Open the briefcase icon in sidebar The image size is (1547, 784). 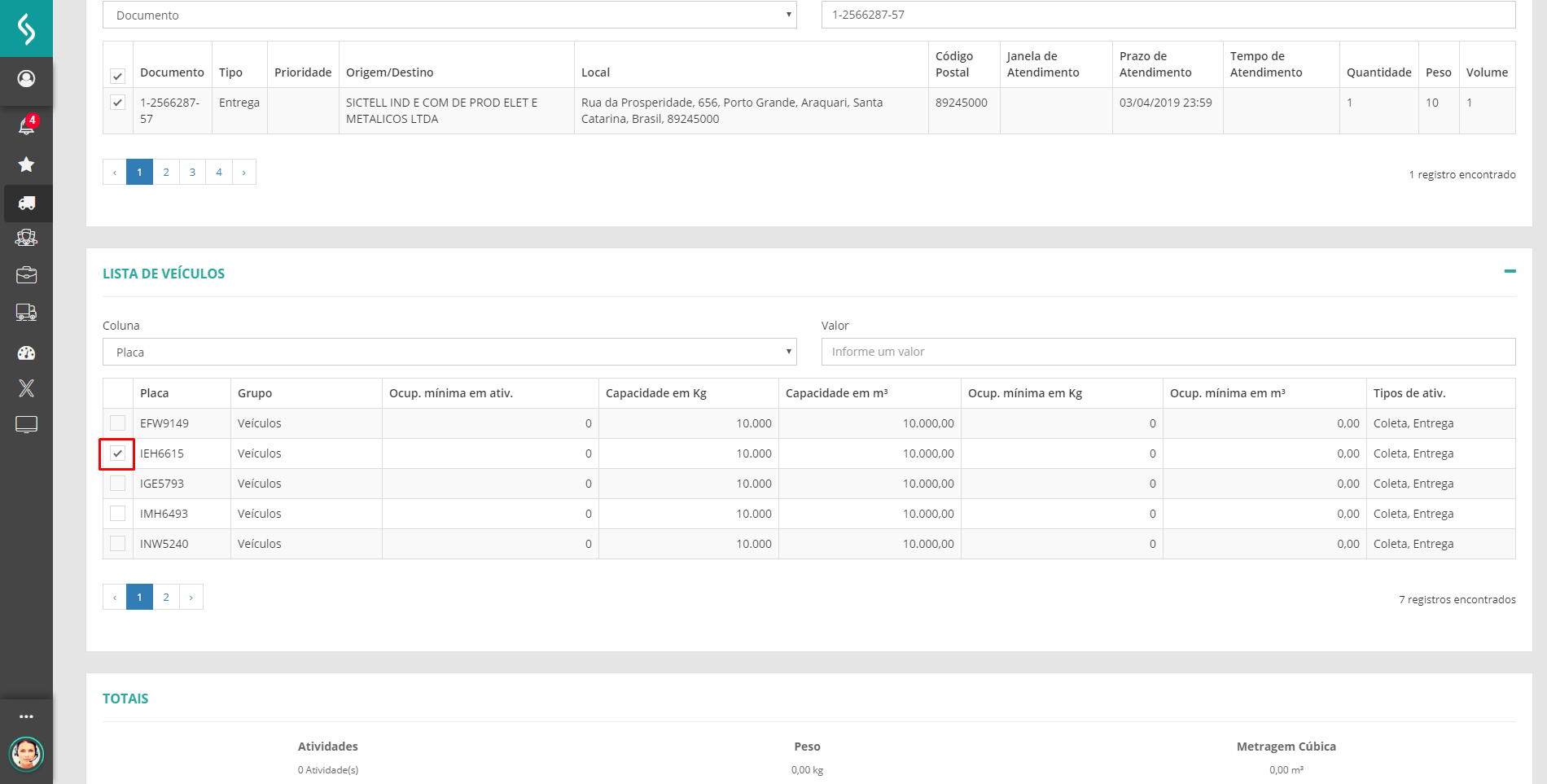coord(26,275)
